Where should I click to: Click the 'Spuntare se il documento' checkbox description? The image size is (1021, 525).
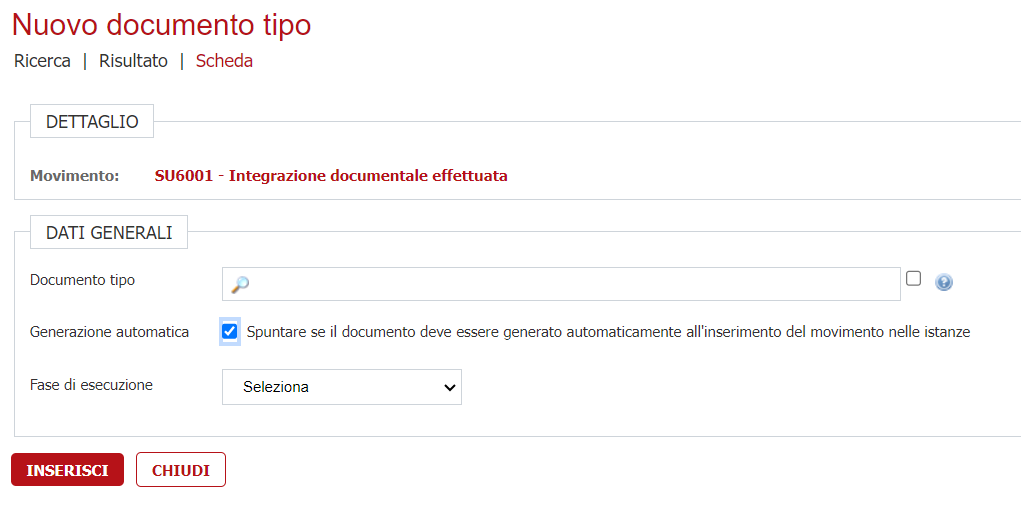pyautogui.click(x=608, y=332)
